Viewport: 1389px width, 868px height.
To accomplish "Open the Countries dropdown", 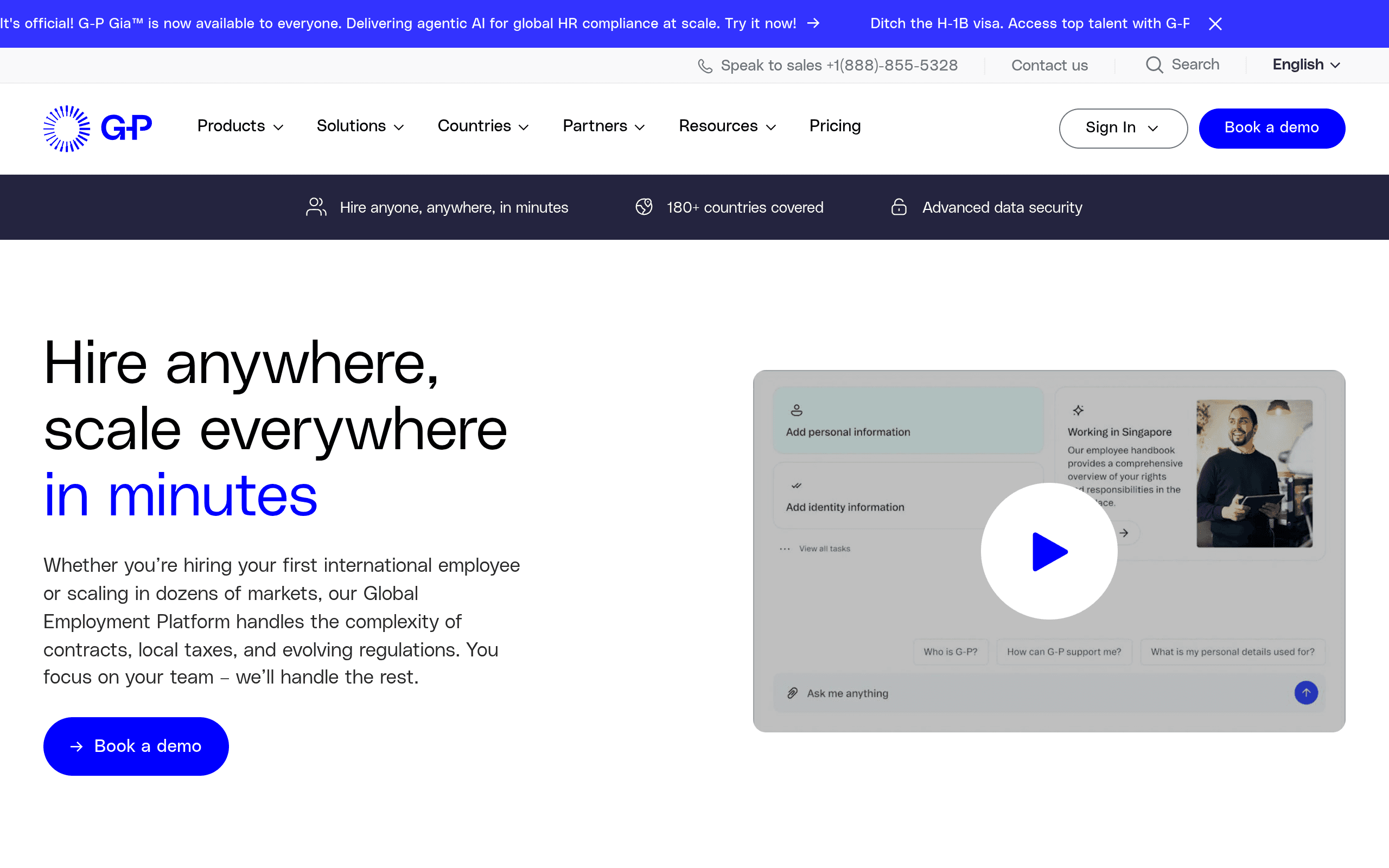I will click(x=483, y=126).
